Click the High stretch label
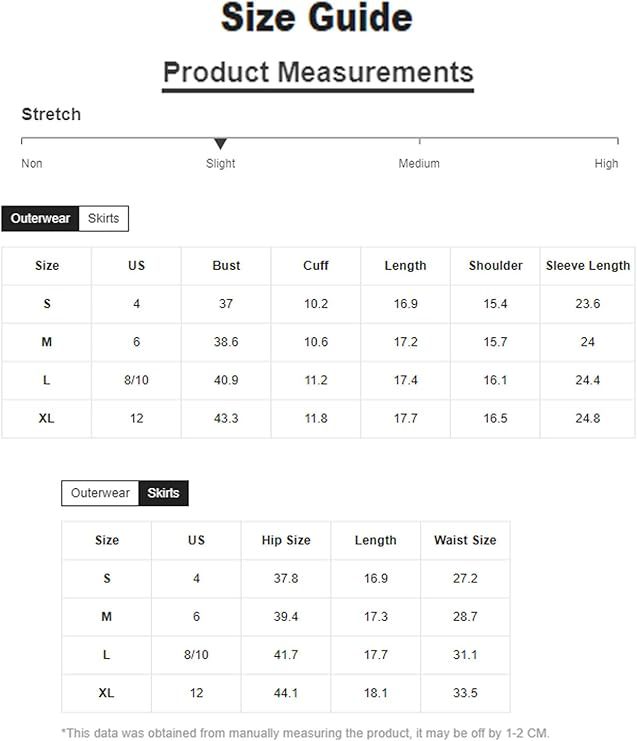637x741 pixels. [x=606, y=164]
